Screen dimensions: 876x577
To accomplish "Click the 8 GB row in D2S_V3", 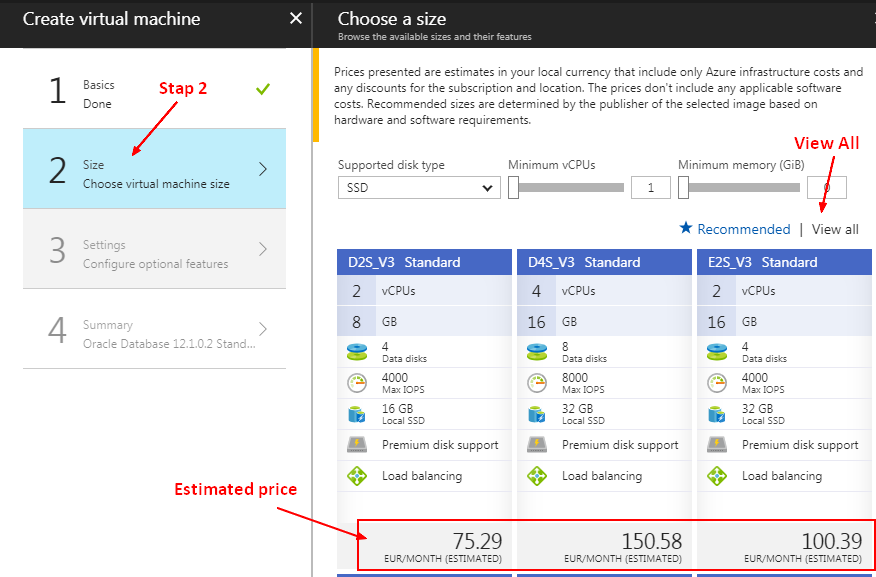I will [424, 322].
